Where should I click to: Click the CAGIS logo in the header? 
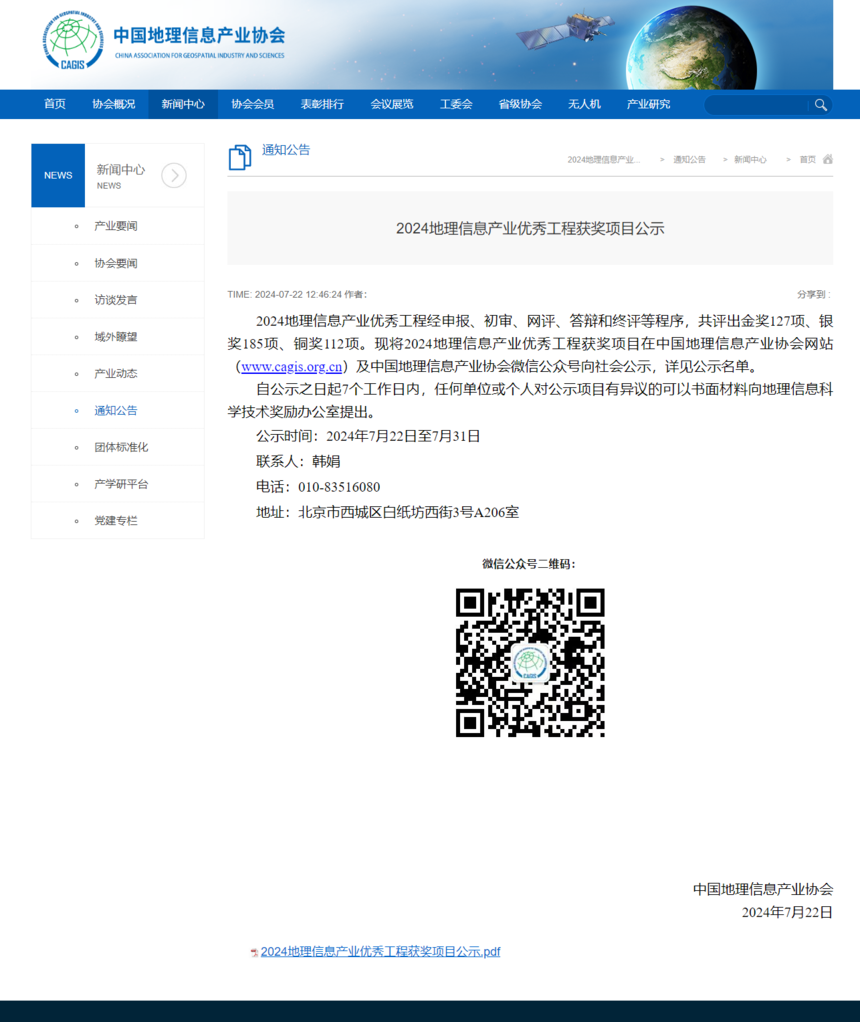pyautogui.click(x=72, y=40)
